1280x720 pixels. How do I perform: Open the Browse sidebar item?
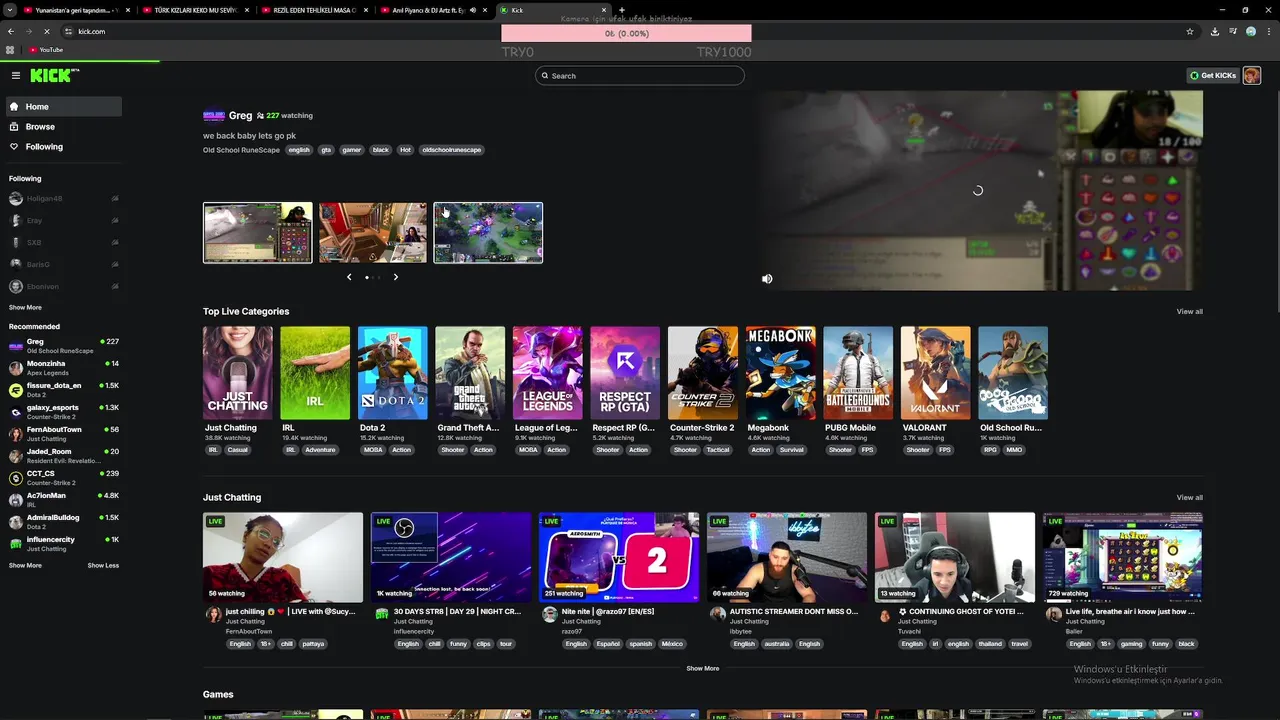coord(64,127)
